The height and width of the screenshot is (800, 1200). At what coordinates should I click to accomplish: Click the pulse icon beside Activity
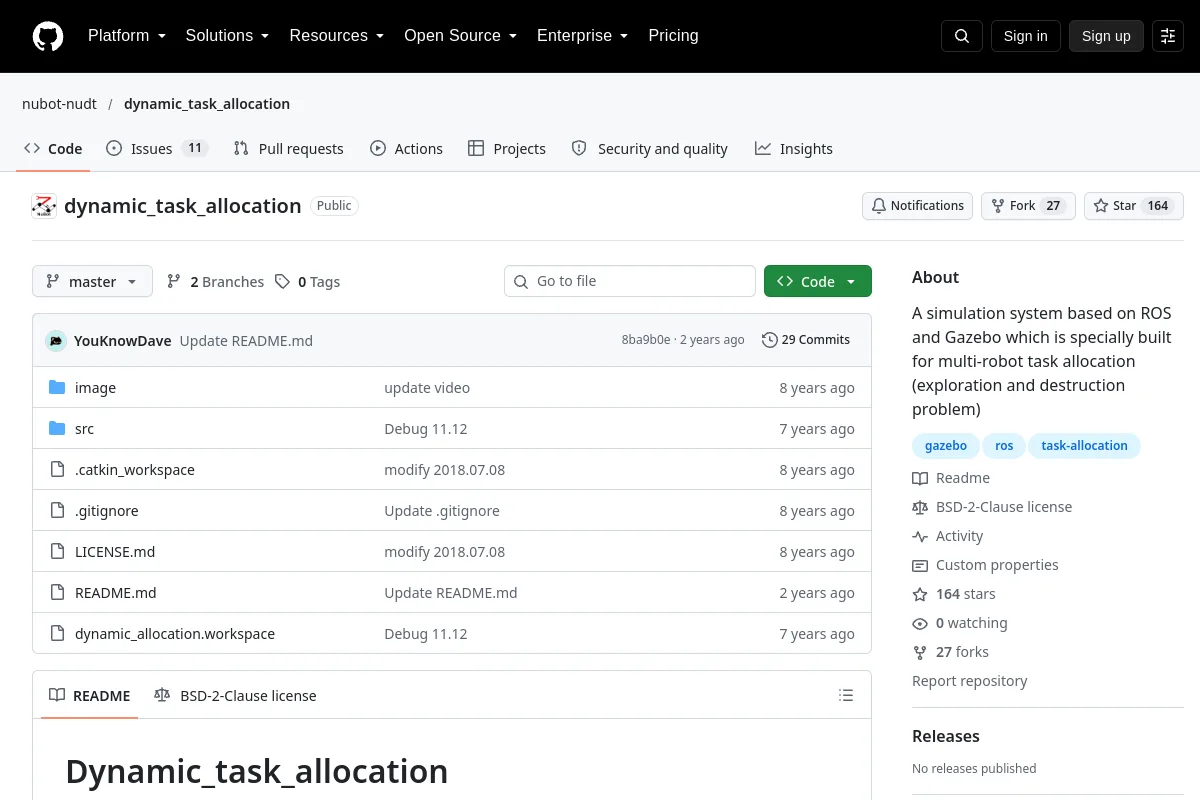point(920,536)
